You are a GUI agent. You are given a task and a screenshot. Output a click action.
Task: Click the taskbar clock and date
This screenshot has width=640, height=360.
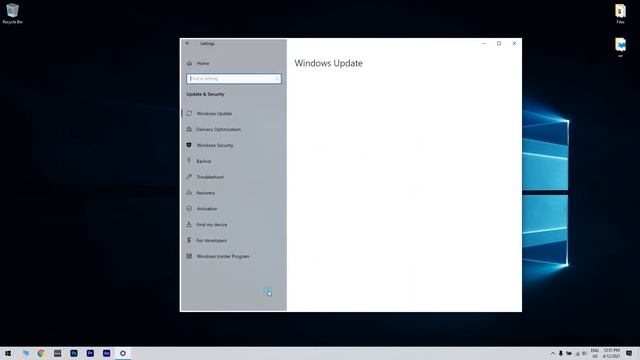(611, 353)
